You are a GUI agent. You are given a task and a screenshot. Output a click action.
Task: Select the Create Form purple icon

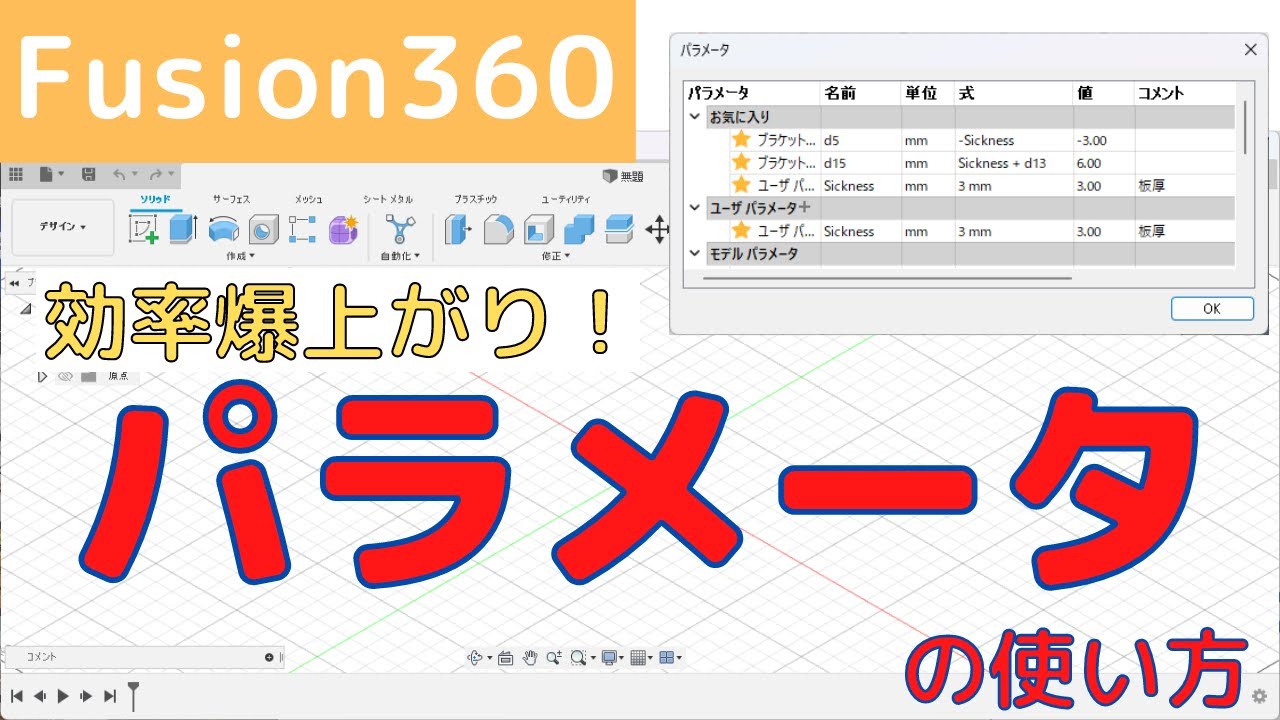pos(343,230)
